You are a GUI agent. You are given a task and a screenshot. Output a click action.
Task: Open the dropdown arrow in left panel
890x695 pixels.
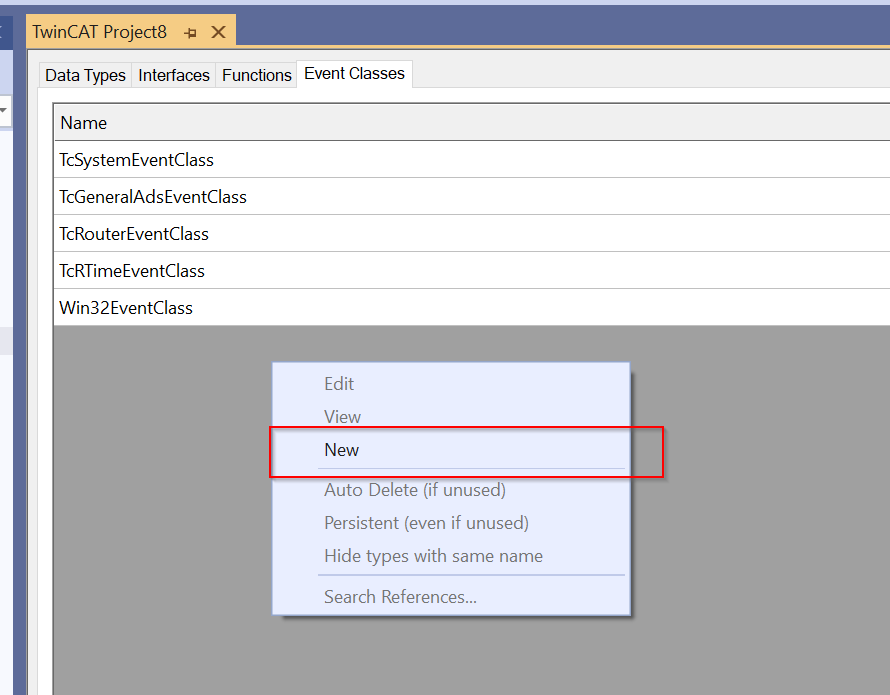3,110
